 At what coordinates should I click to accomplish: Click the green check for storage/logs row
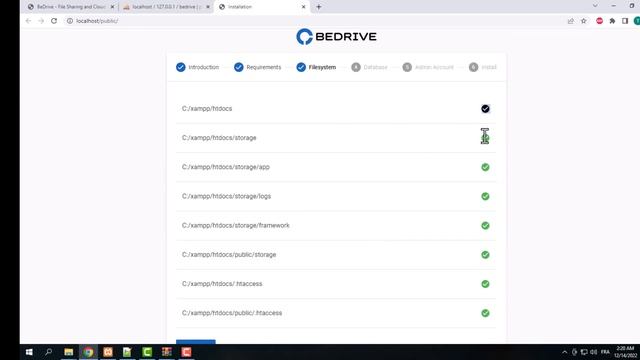tap(485, 196)
